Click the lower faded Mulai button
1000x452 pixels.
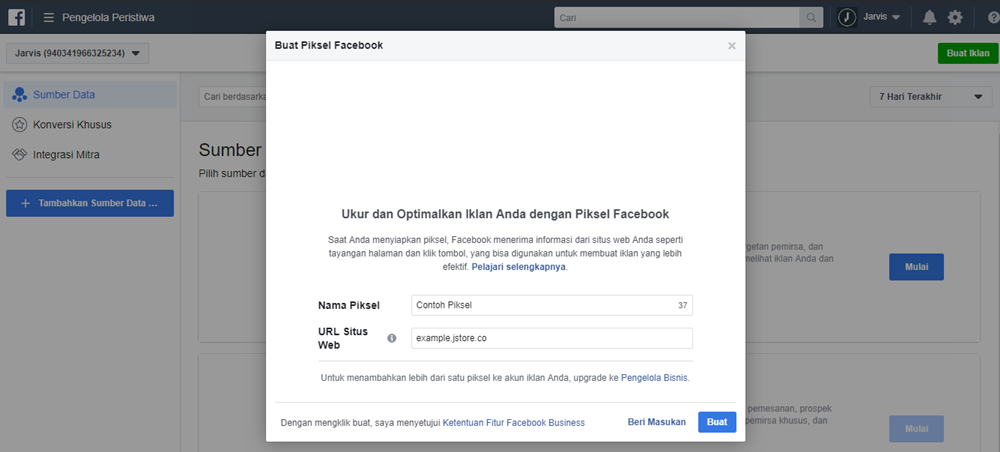916,429
